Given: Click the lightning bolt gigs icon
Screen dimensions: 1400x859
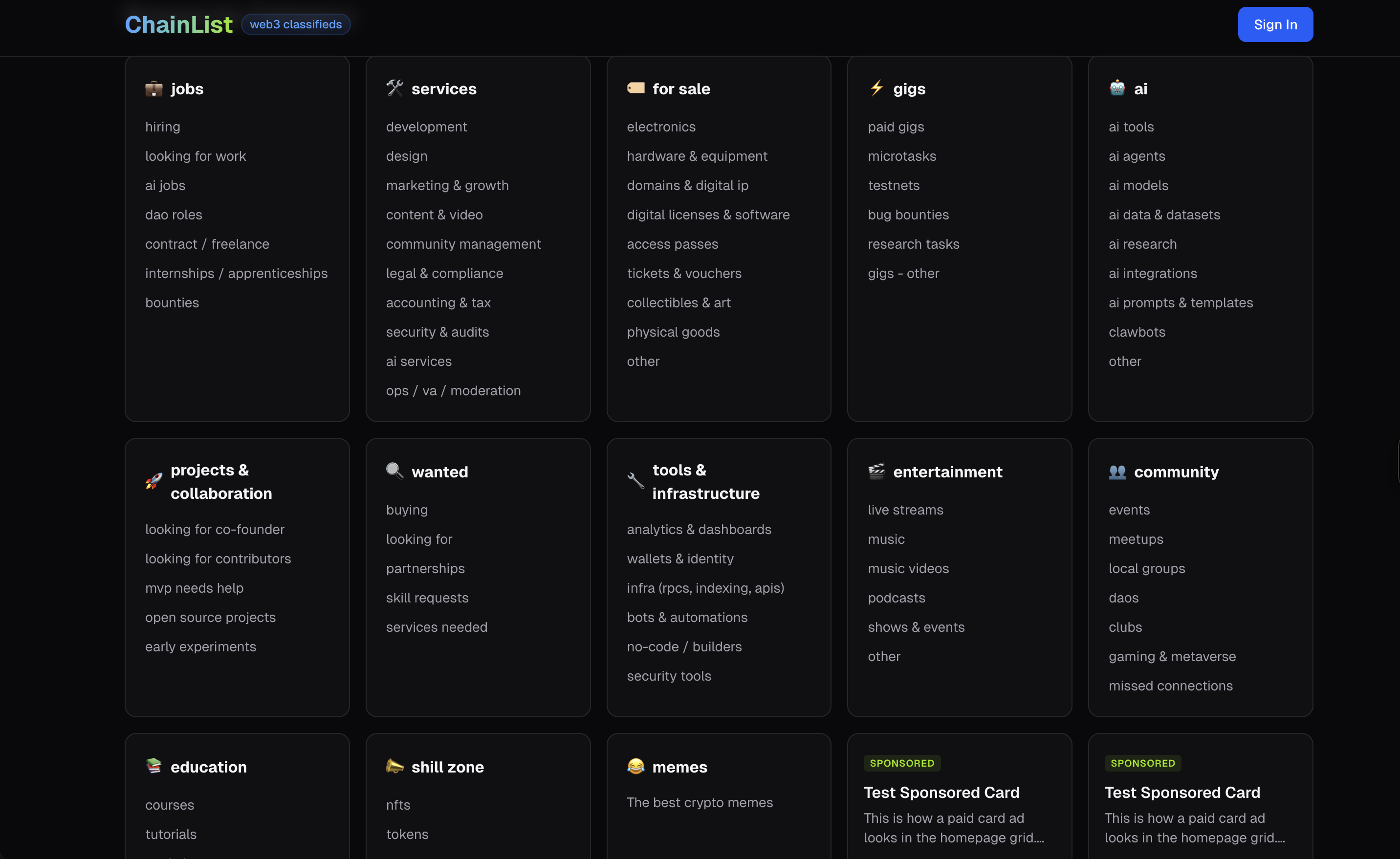Looking at the screenshot, I should point(876,87).
